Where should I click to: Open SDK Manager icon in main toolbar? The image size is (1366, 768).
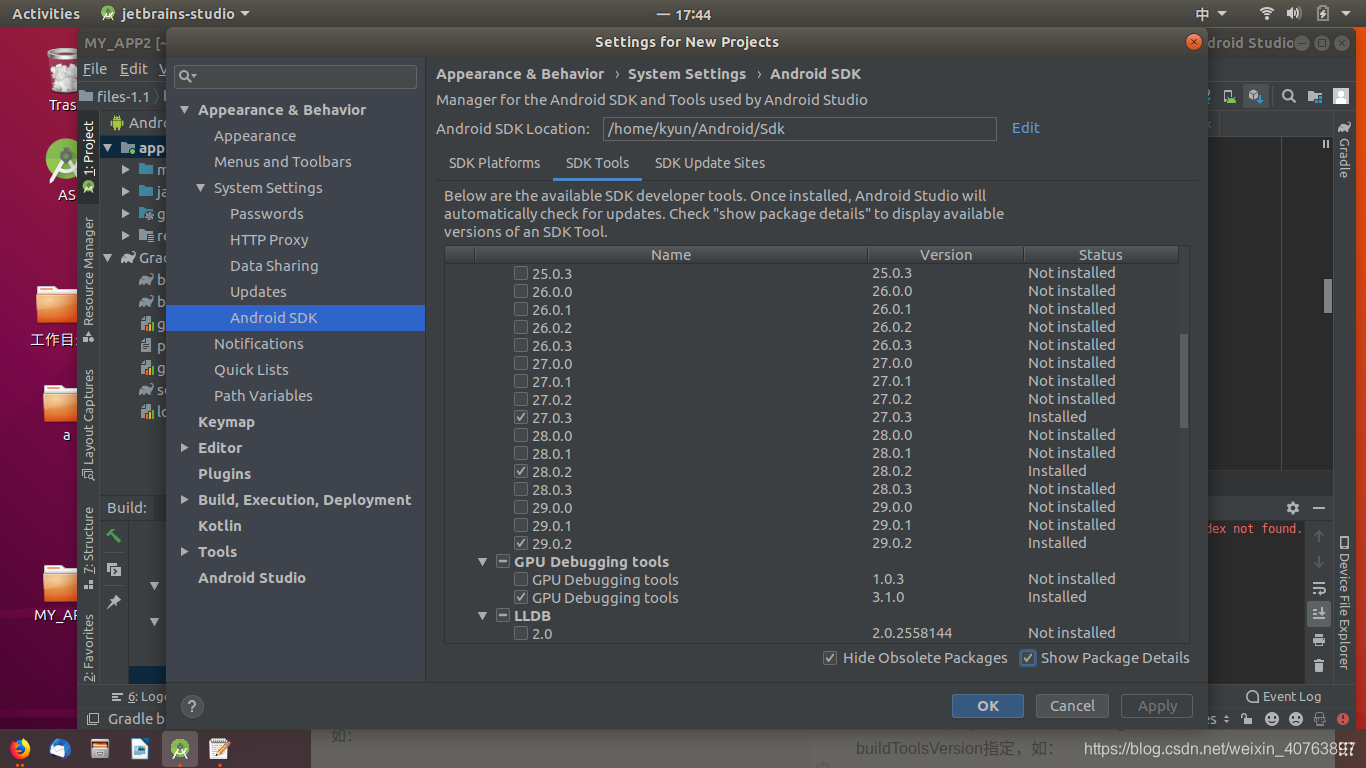[x=1256, y=96]
